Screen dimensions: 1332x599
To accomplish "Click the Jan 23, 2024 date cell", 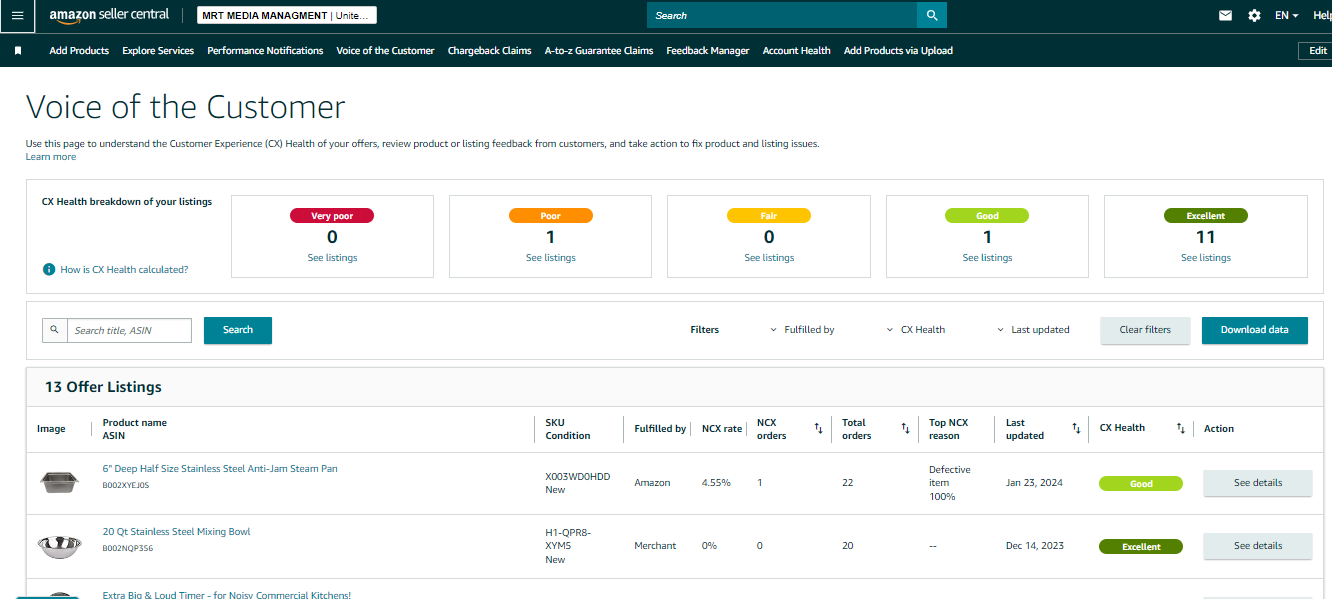I will click(x=1035, y=483).
